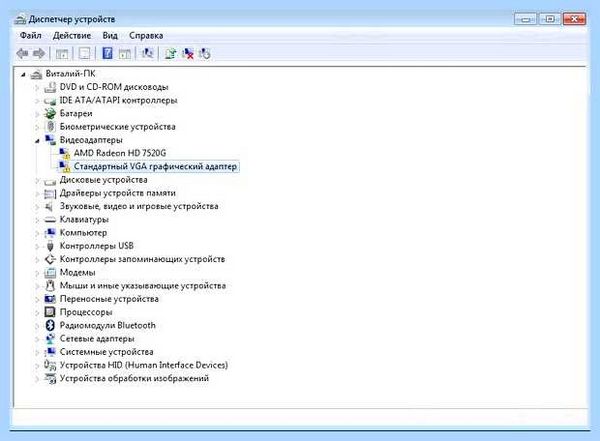The image size is (600, 441).
Task: Click the chip icon beside Процессоры
Action: (50, 312)
